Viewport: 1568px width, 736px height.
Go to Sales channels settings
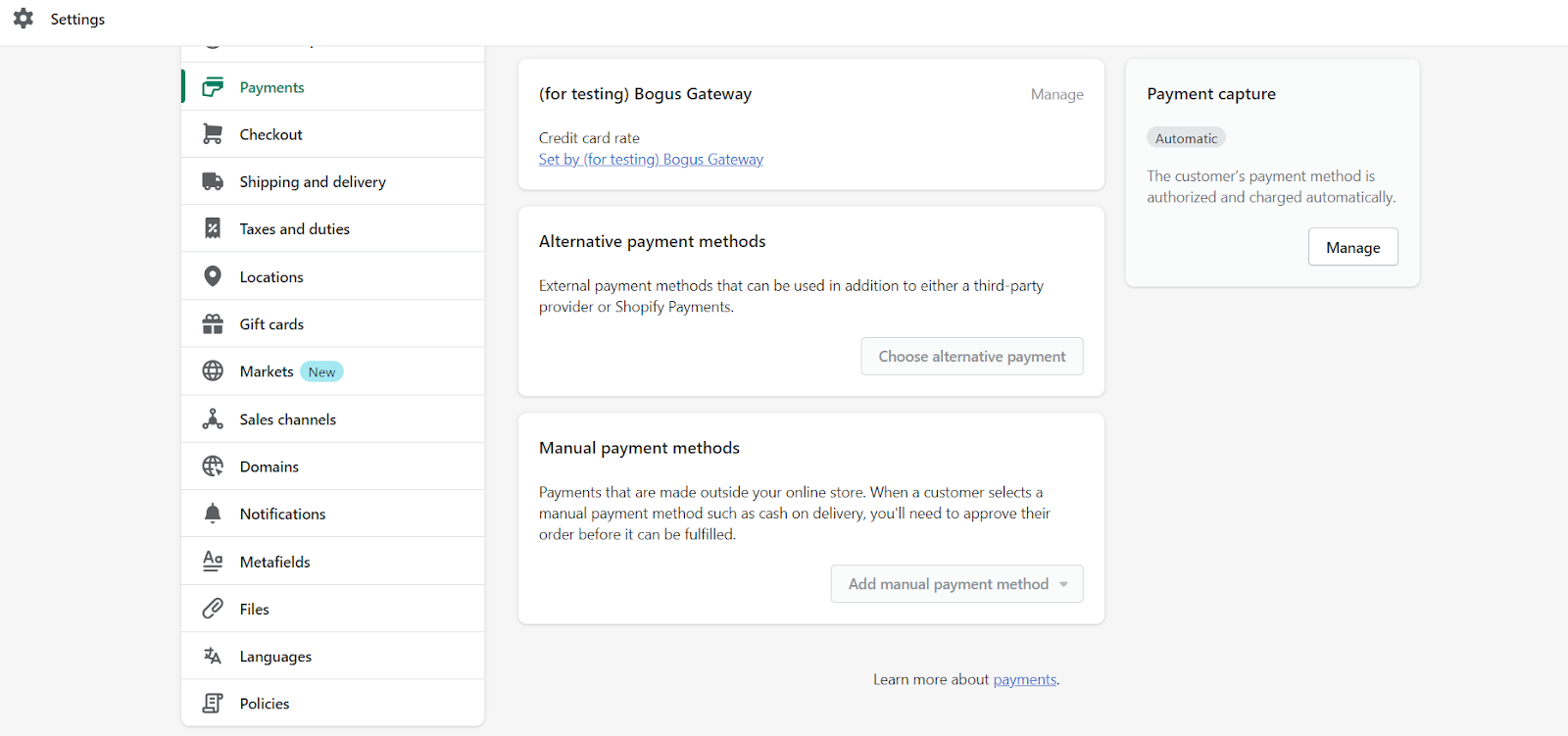click(287, 419)
